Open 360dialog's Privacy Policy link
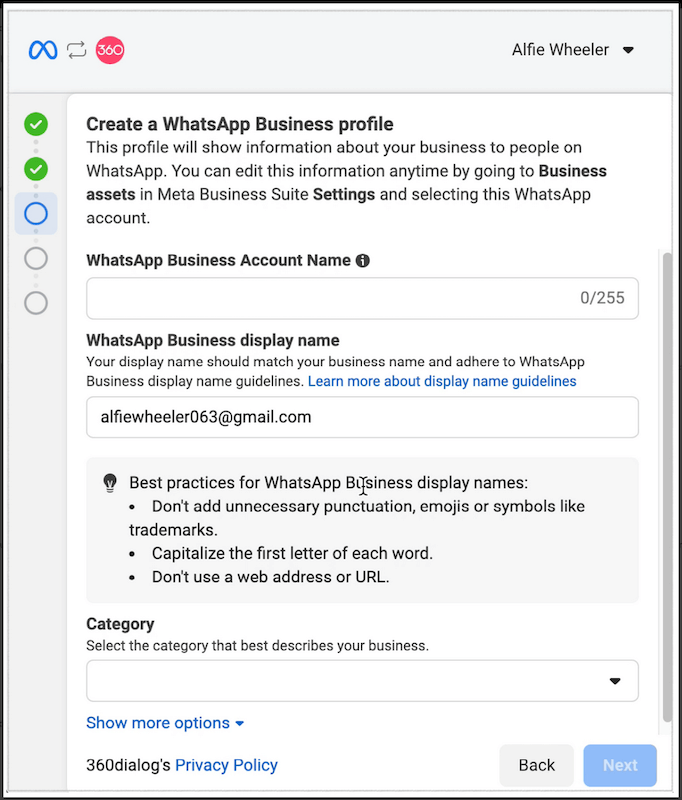The image size is (682, 800). pyautogui.click(x=226, y=765)
